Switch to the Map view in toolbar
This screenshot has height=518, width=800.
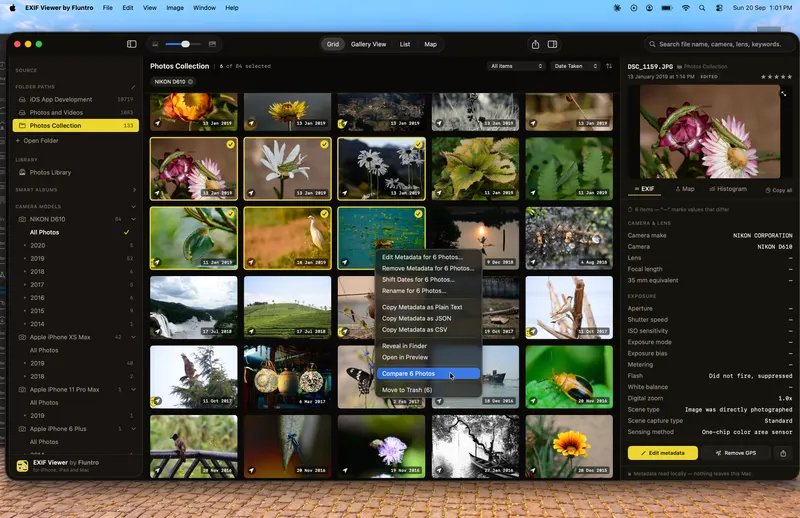(431, 44)
